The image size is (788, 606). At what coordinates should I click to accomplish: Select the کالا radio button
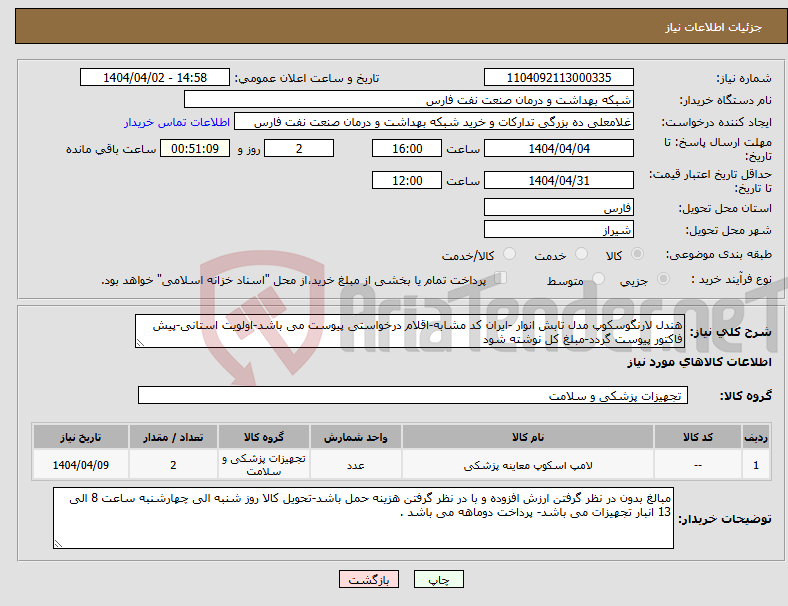637,254
